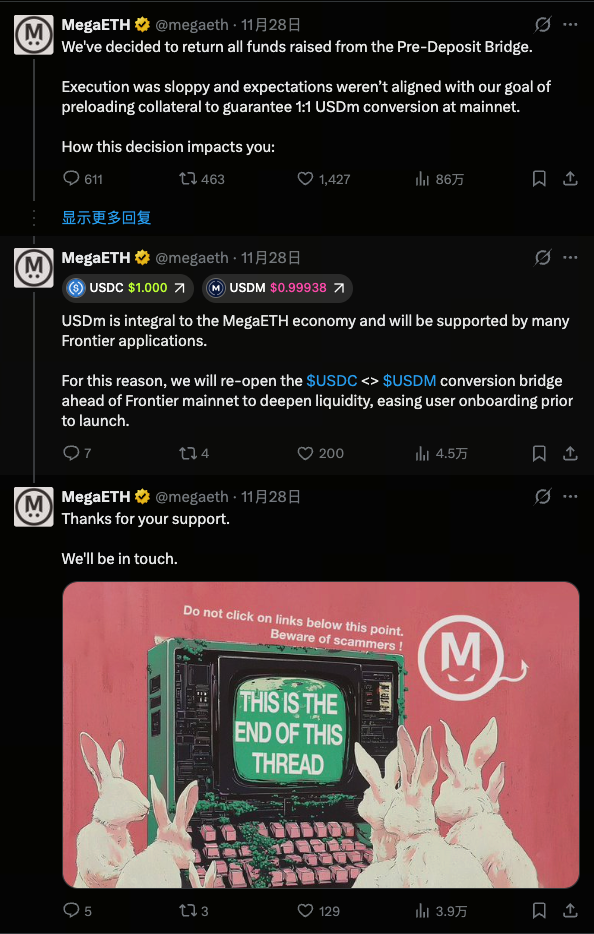View analytics showing 4.5万 views

coord(441,453)
